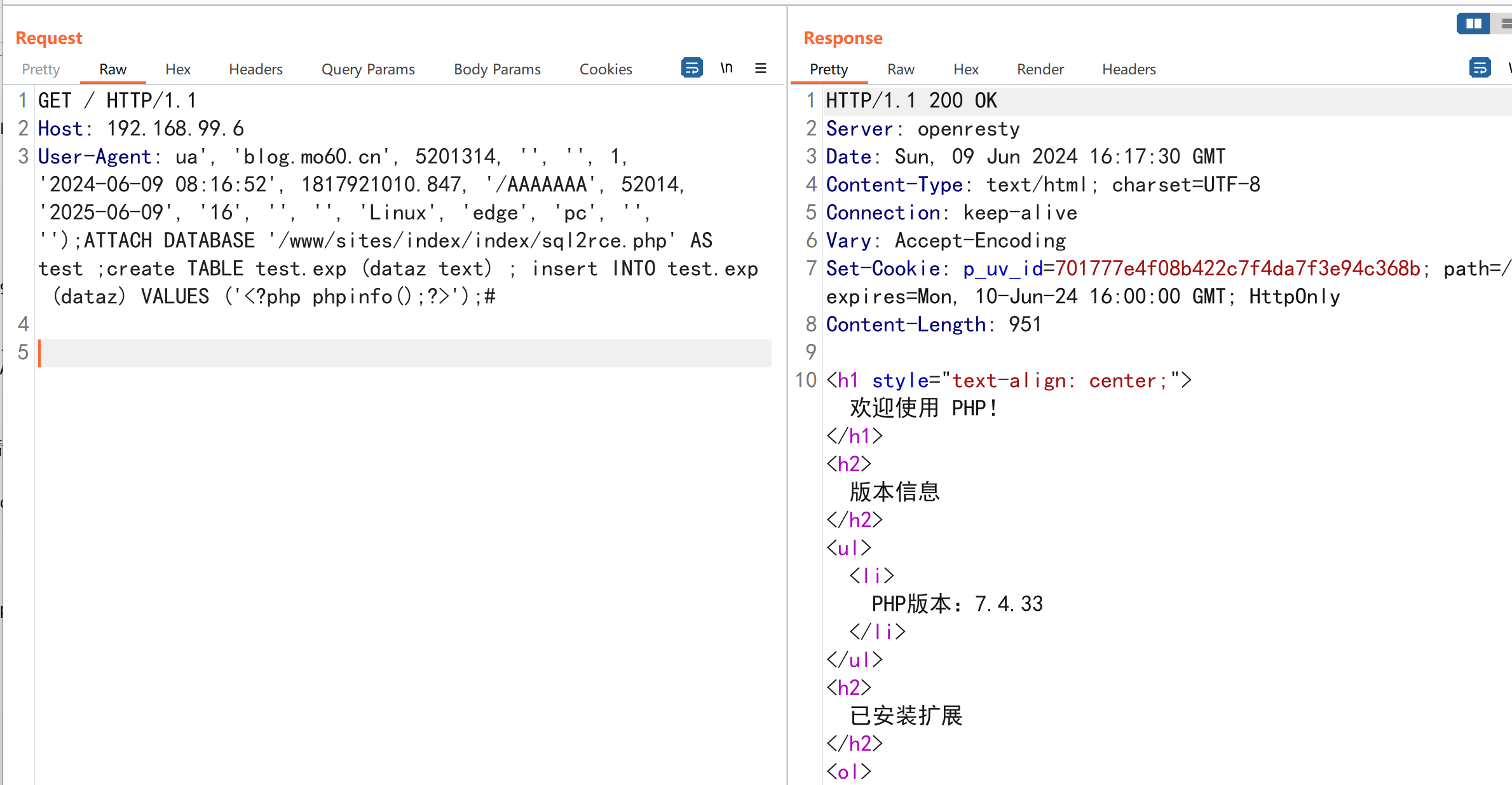
Task: Toggle word wrap icon in Response panel
Action: pyautogui.click(x=1480, y=67)
